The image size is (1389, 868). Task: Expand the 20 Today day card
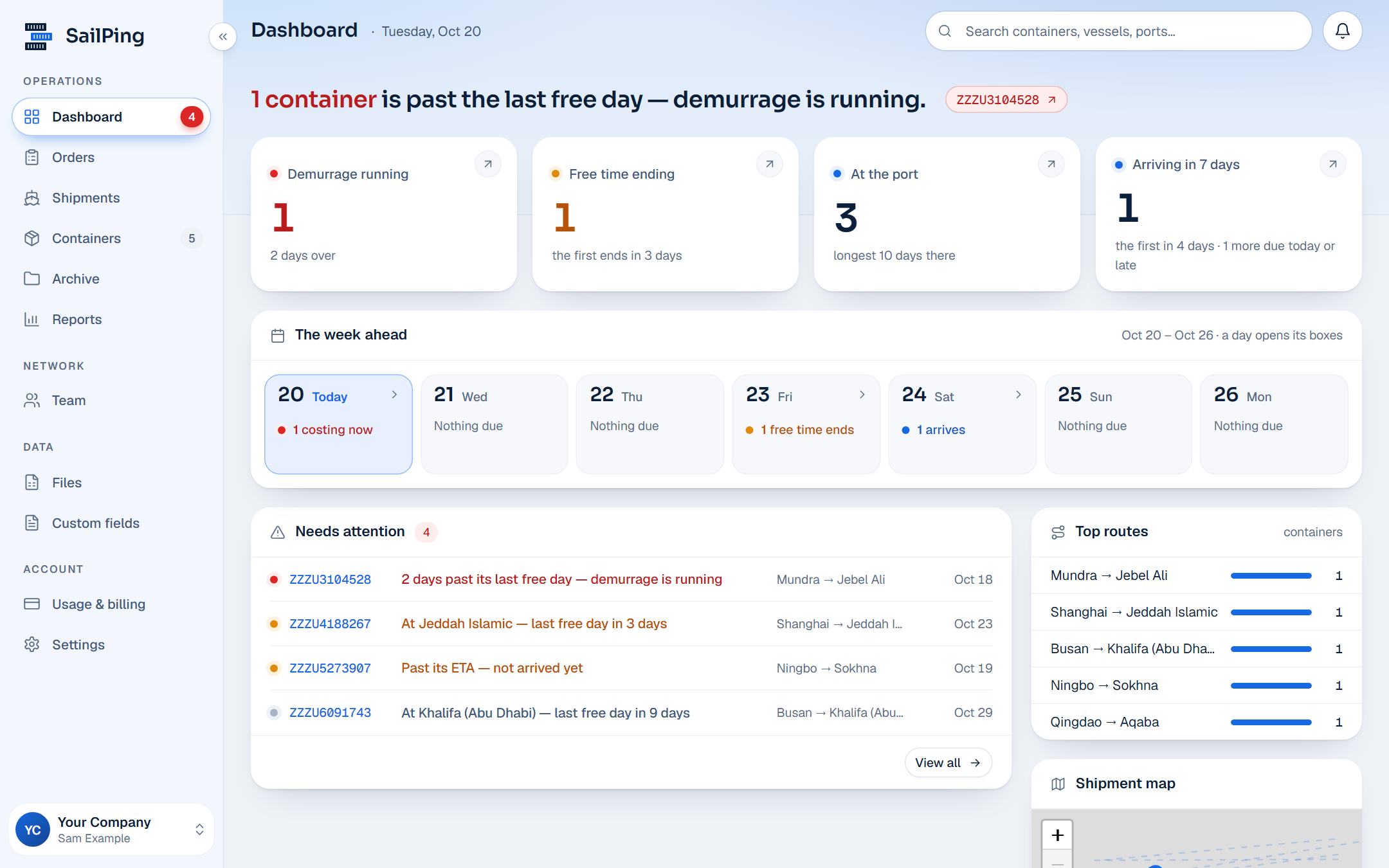pyautogui.click(x=338, y=424)
